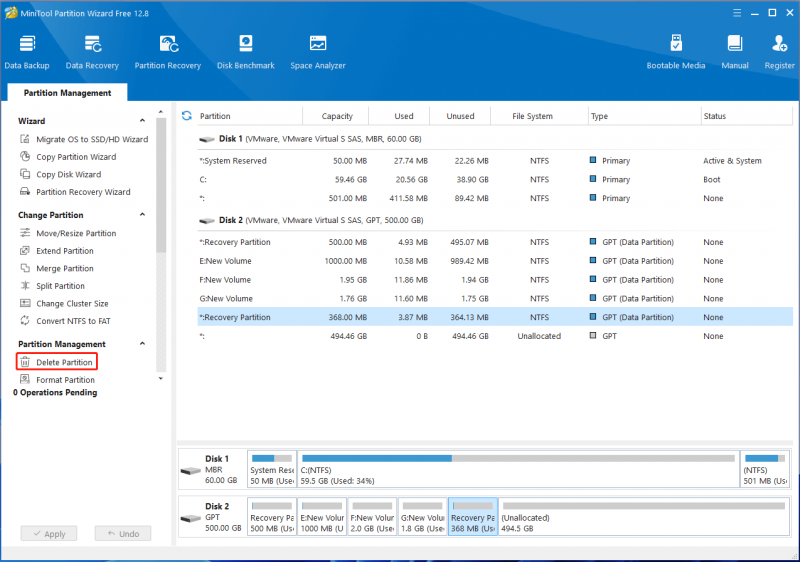Select Merge Partition
This screenshot has height=562, width=800.
click(x=57, y=268)
